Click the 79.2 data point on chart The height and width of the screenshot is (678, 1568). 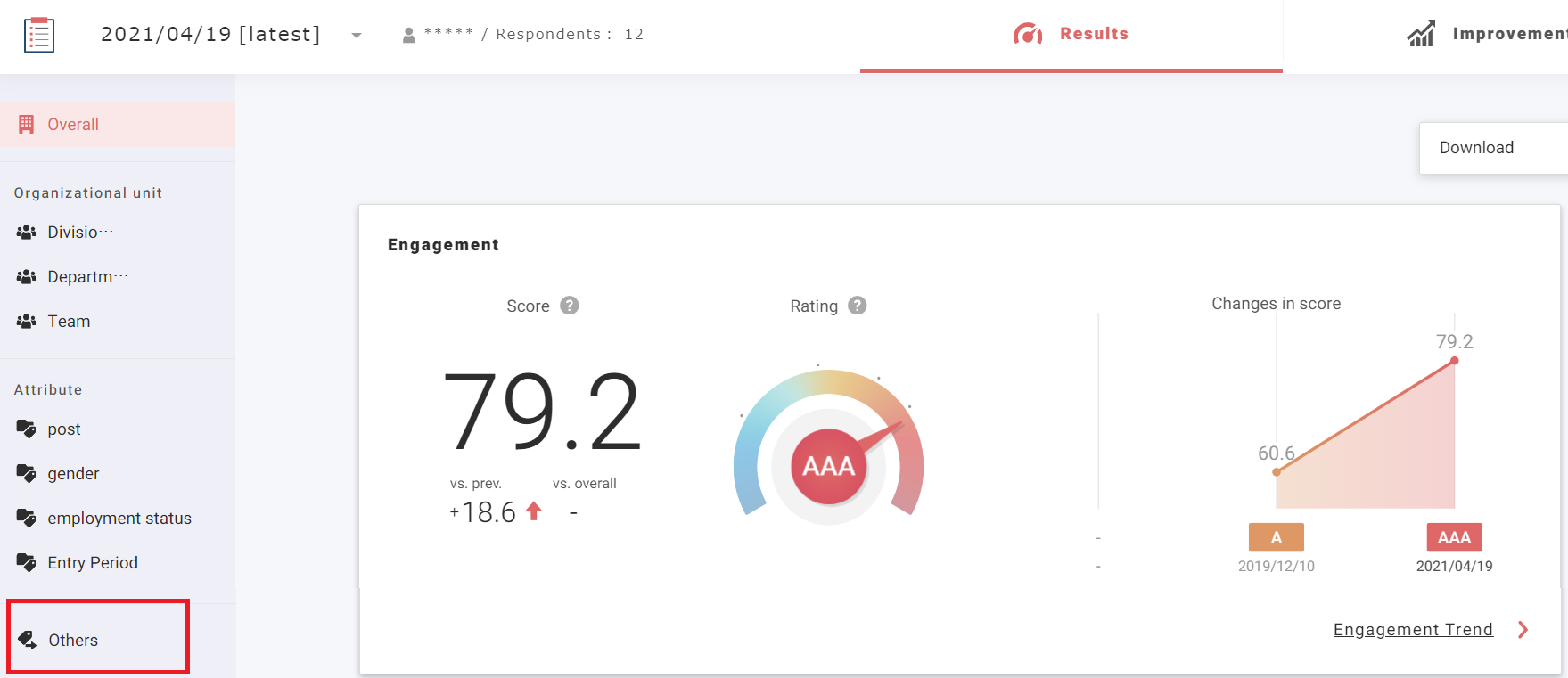pyautogui.click(x=1454, y=361)
